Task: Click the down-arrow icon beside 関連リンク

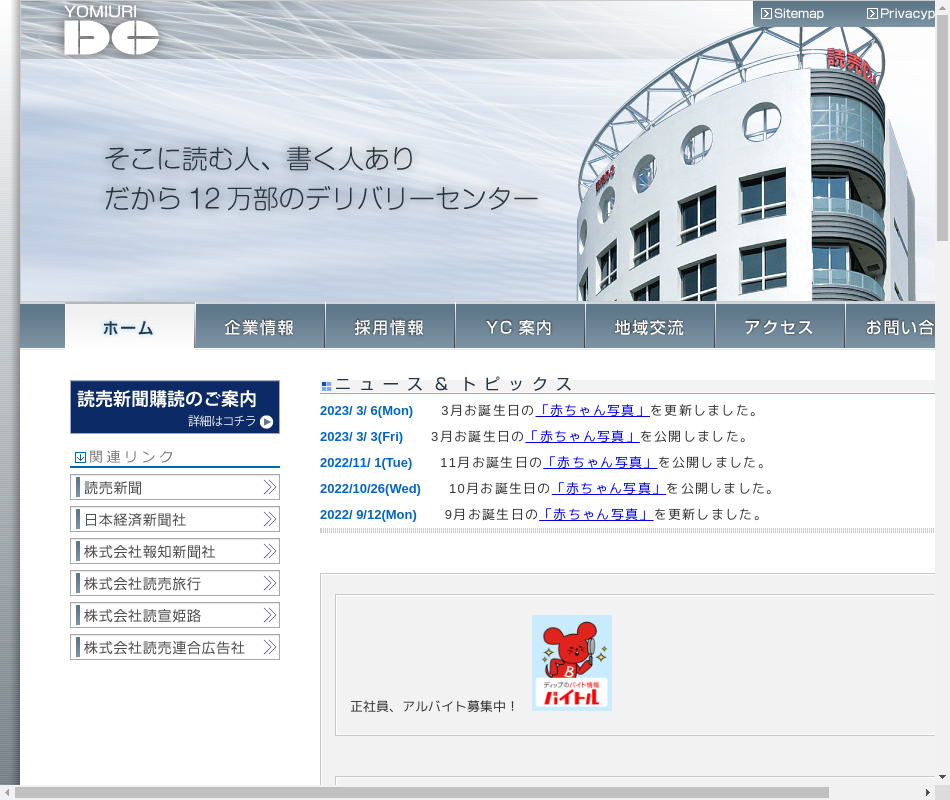Action: (80, 458)
